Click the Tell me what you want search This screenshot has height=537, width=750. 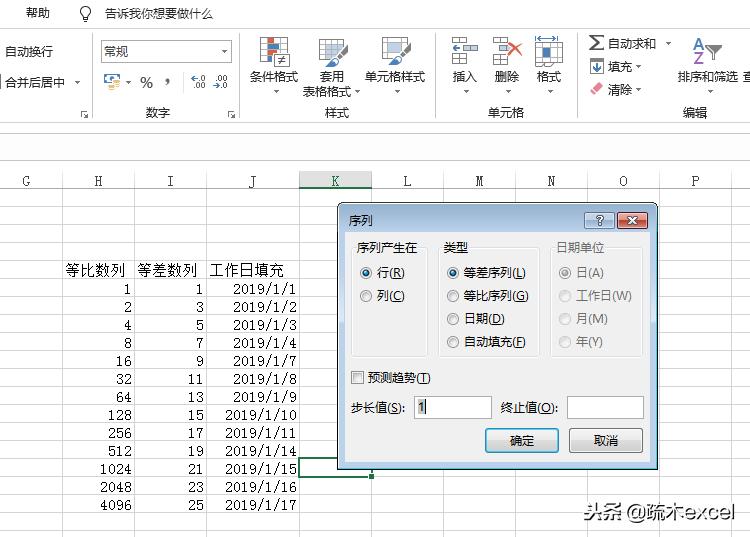(x=159, y=13)
